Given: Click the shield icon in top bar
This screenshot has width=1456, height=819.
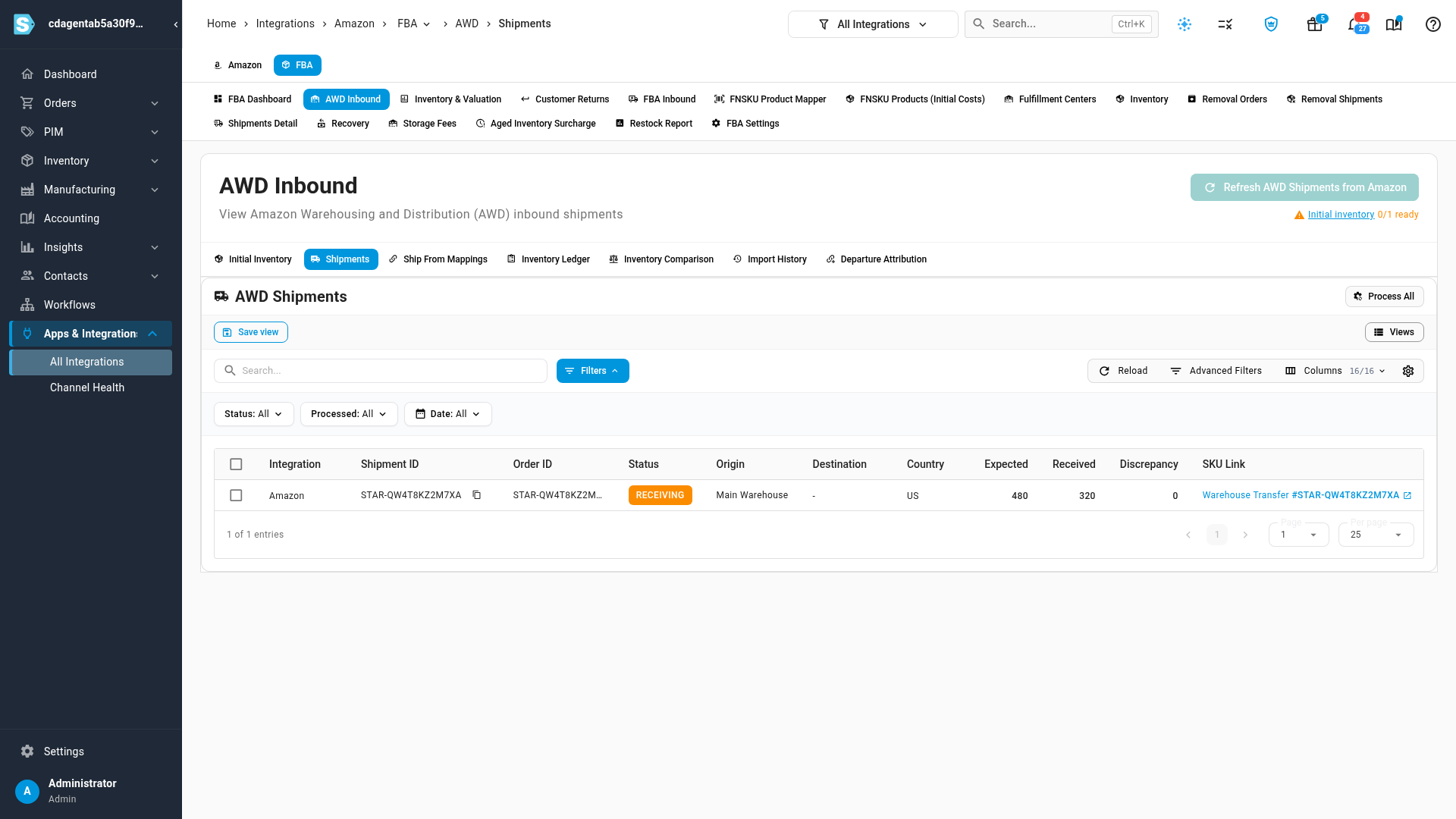Looking at the screenshot, I should pos(1271,24).
